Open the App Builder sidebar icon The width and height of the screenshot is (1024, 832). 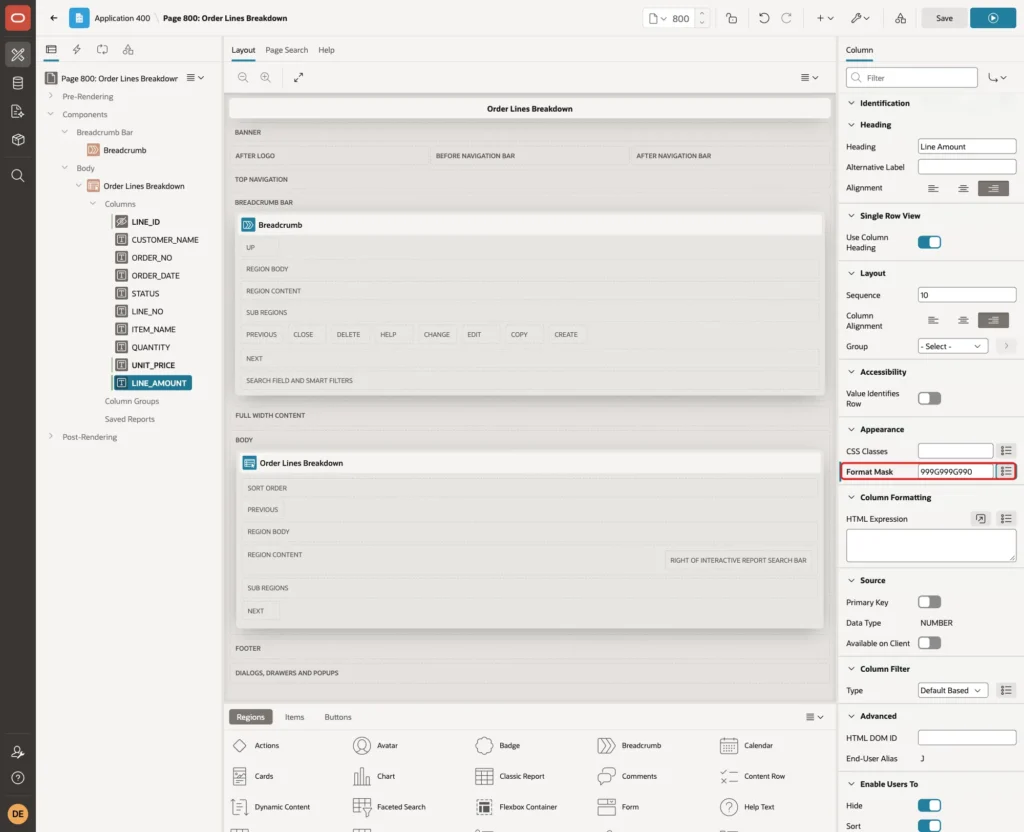pos(18,55)
